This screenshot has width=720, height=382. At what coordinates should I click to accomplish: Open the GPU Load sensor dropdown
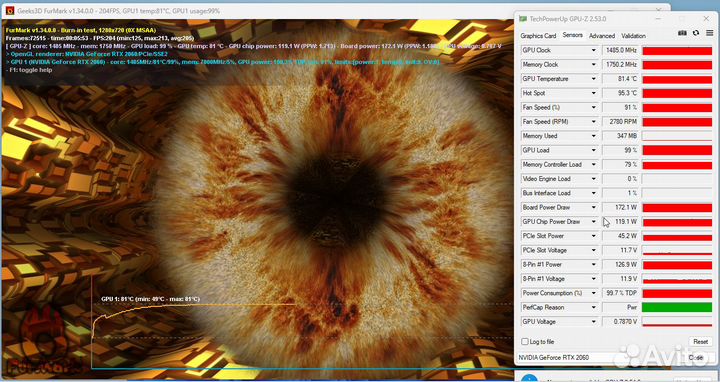pos(593,150)
